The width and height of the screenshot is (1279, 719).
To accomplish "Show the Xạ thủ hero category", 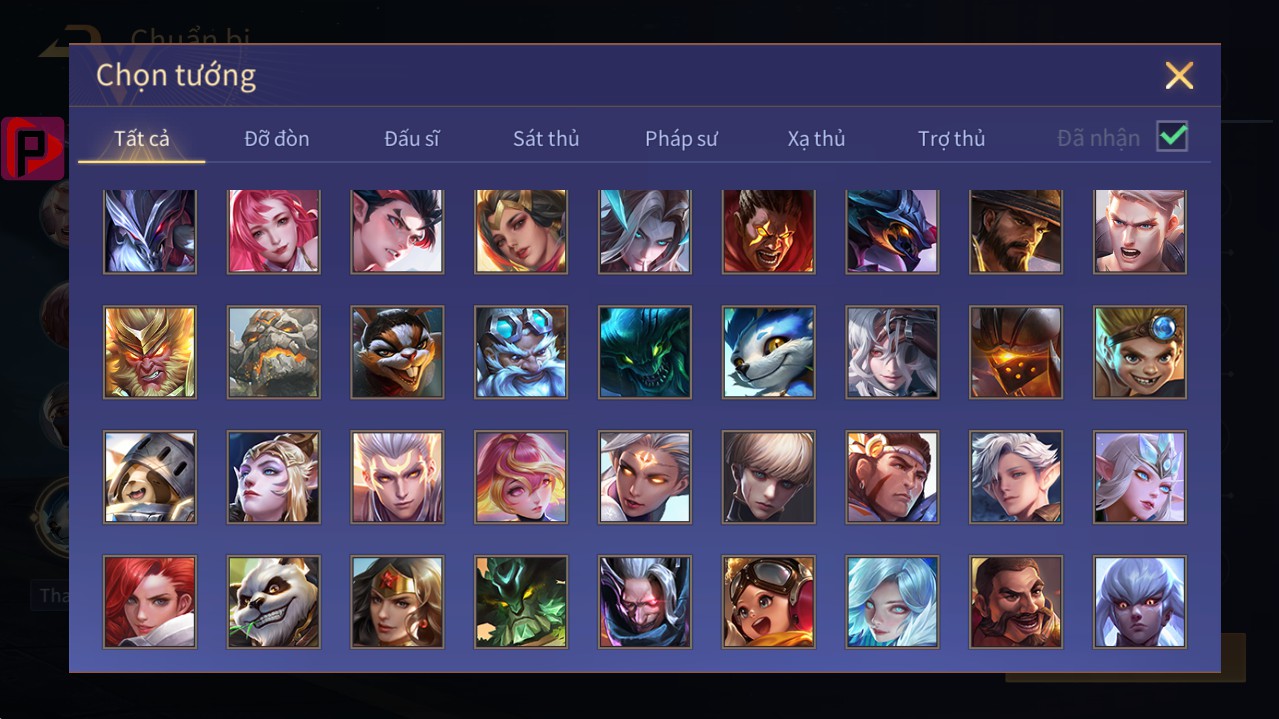I will [816, 138].
